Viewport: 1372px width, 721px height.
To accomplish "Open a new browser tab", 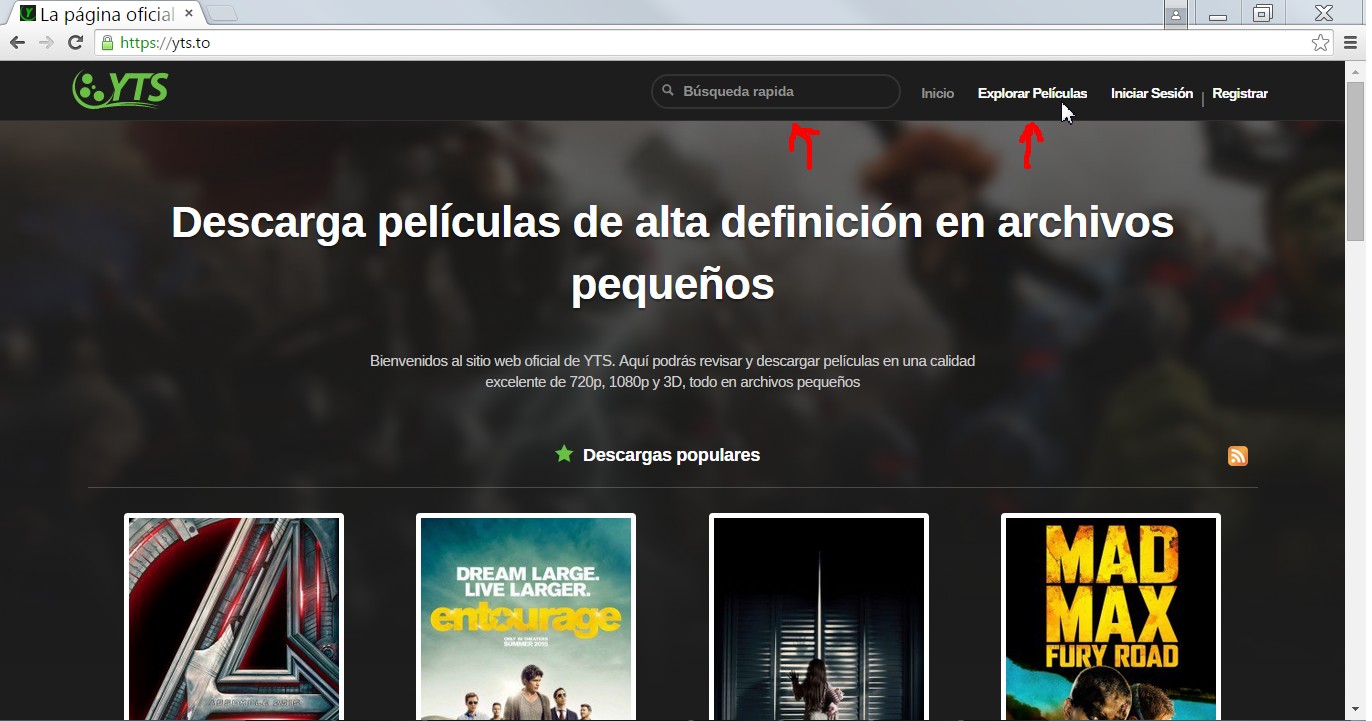I will point(222,14).
